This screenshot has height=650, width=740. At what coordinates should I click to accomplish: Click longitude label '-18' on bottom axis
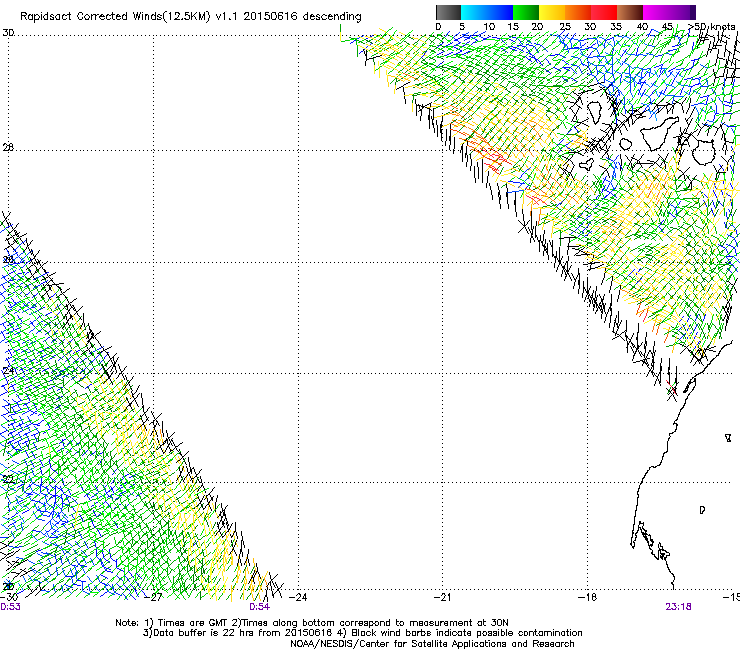(x=587, y=597)
